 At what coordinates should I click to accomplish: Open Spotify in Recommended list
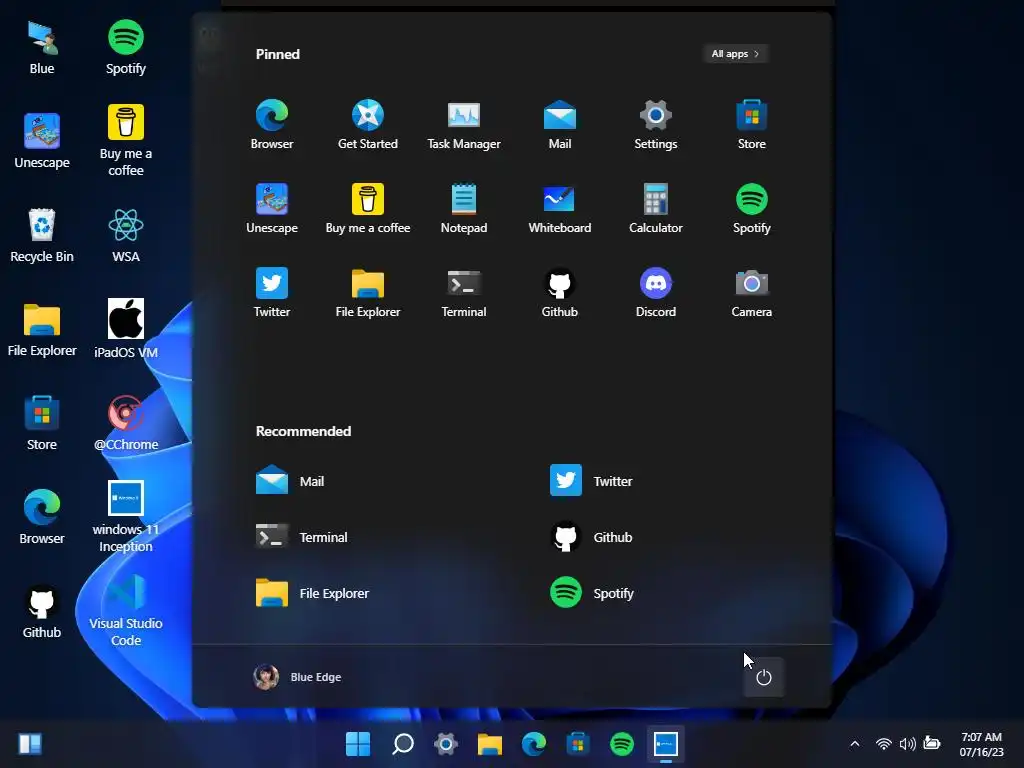coord(592,593)
